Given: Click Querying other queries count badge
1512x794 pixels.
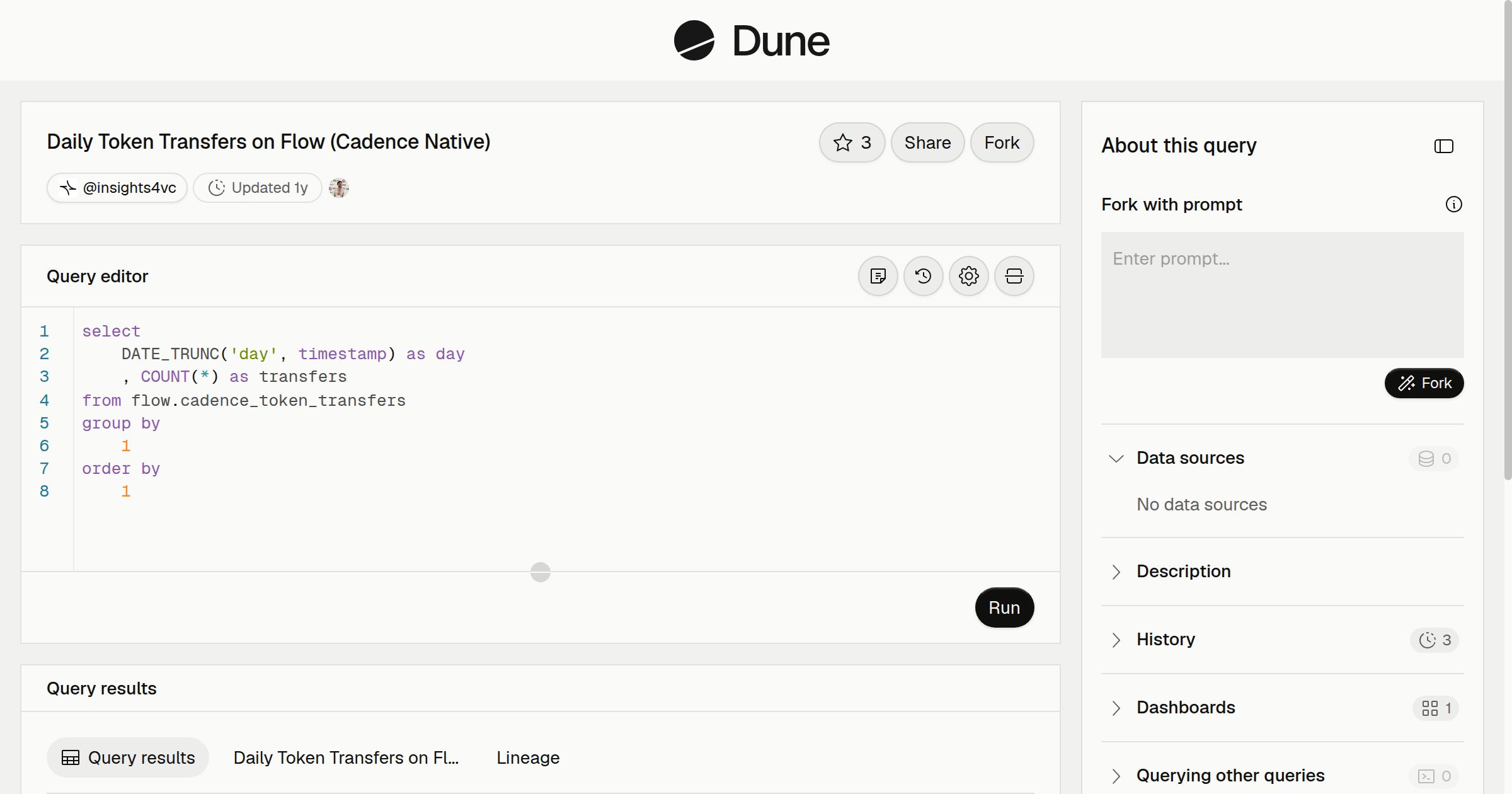Looking at the screenshot, I should pyautogui.click(x=1435, y=776).
